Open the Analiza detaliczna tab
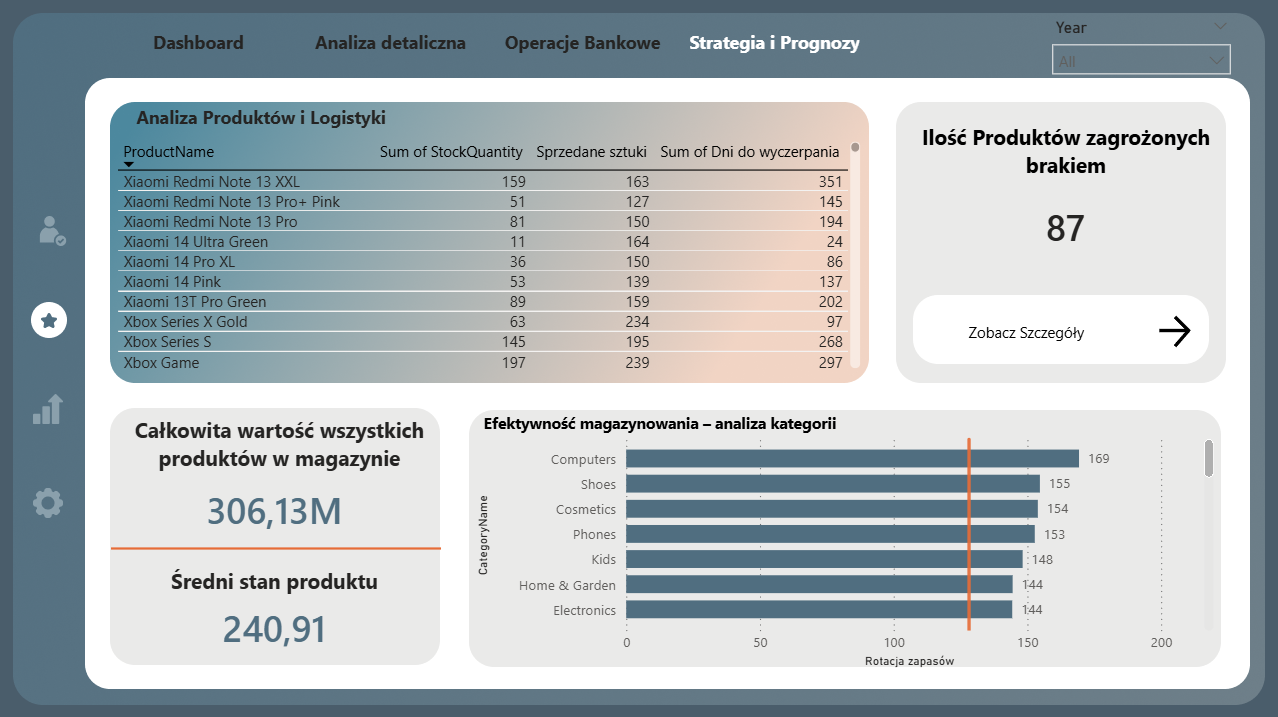Image resolution: width=1278 pixels, height=717 pixels. coord(390,43)
